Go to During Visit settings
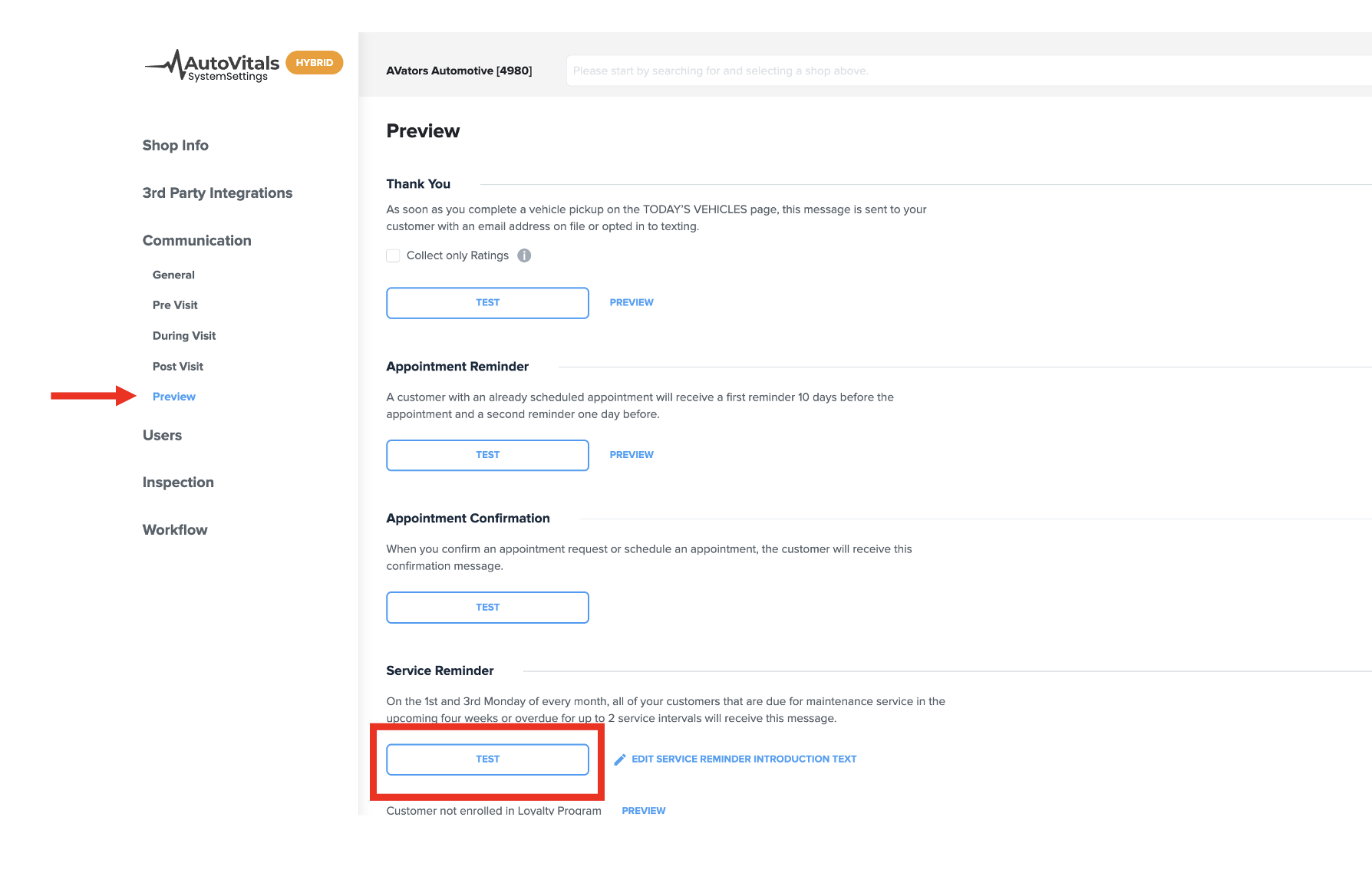The image size is (1372, 873). pos(184,335)
